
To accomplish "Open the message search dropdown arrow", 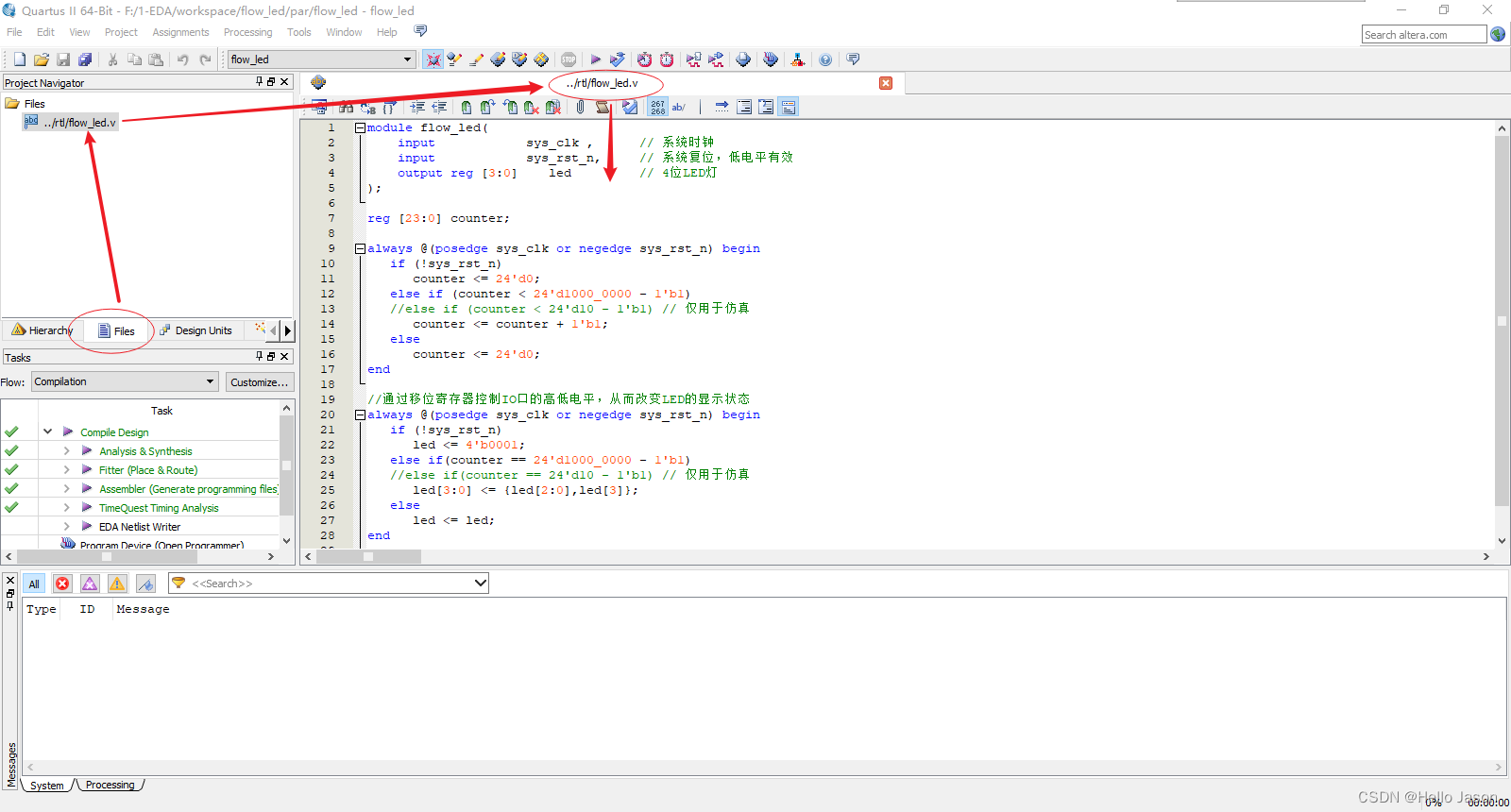I will coord(480,583).
